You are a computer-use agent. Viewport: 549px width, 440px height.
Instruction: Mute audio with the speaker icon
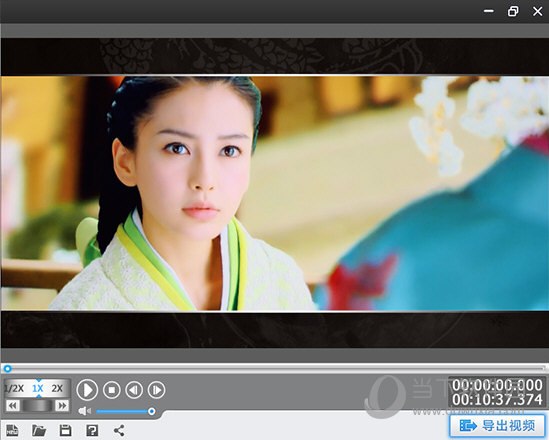click(84, 411)
